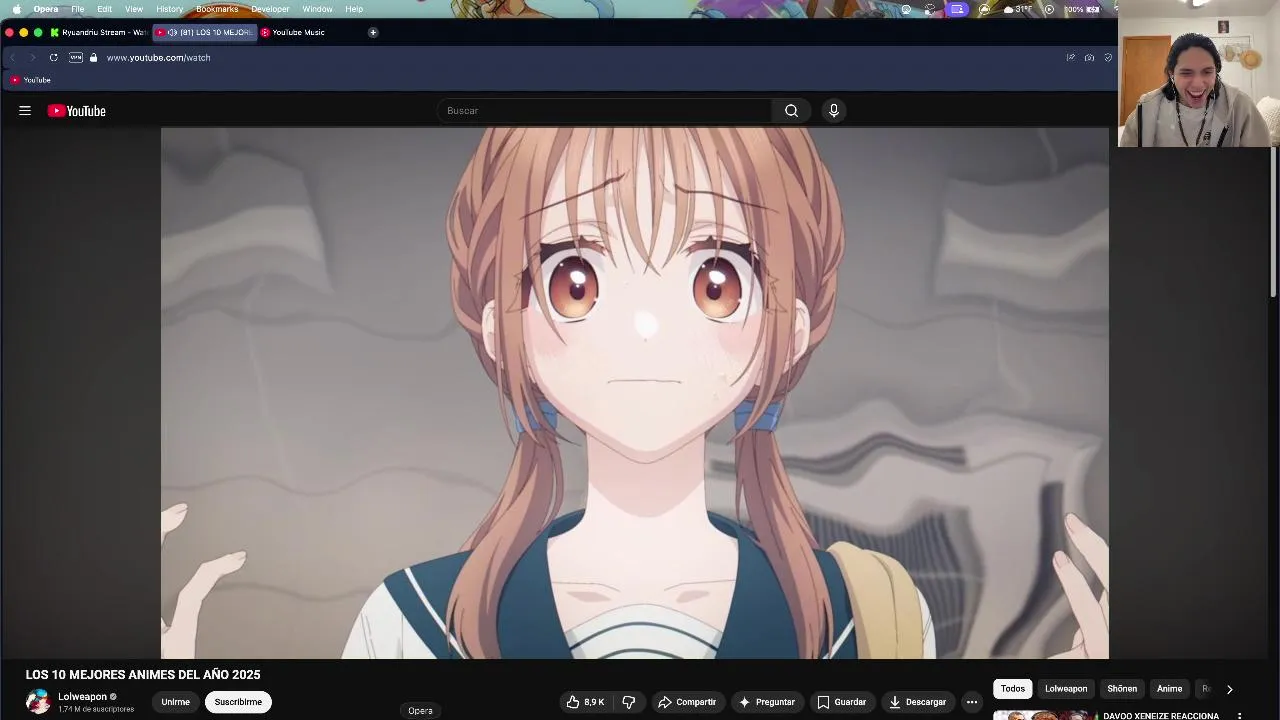Select the Shōnen filter chip
1280x720 pixels.
pos(1122,689)
